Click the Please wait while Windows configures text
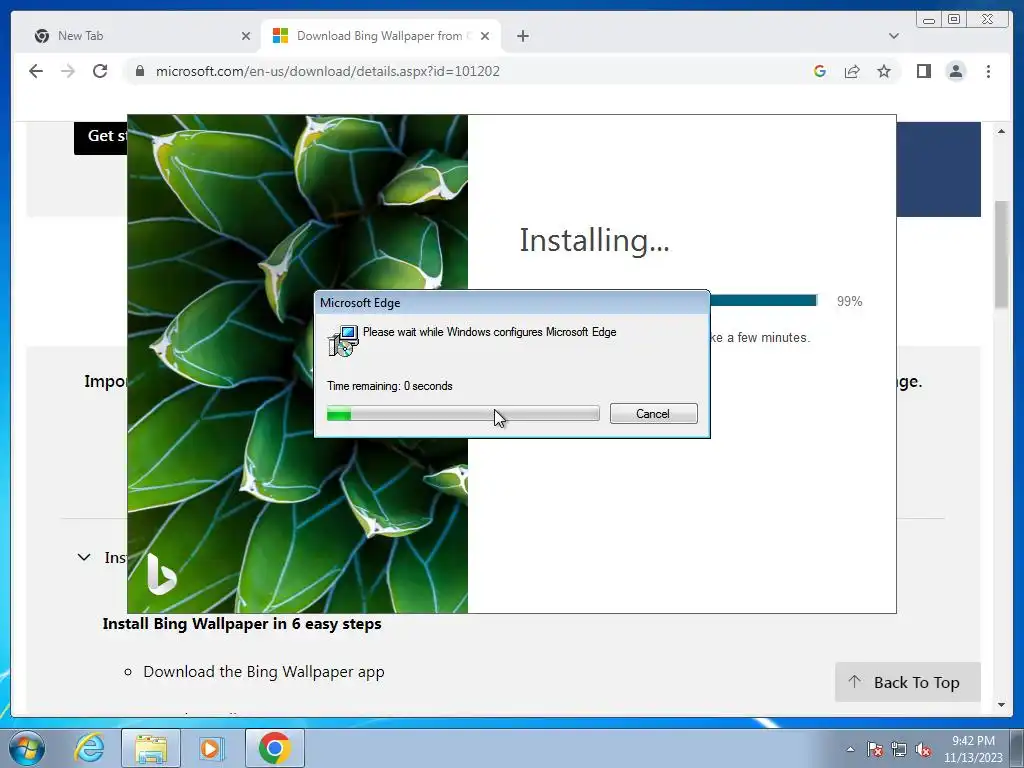Screen dimensions: 1024x768 pyautogui.click(x=490, y=332)
